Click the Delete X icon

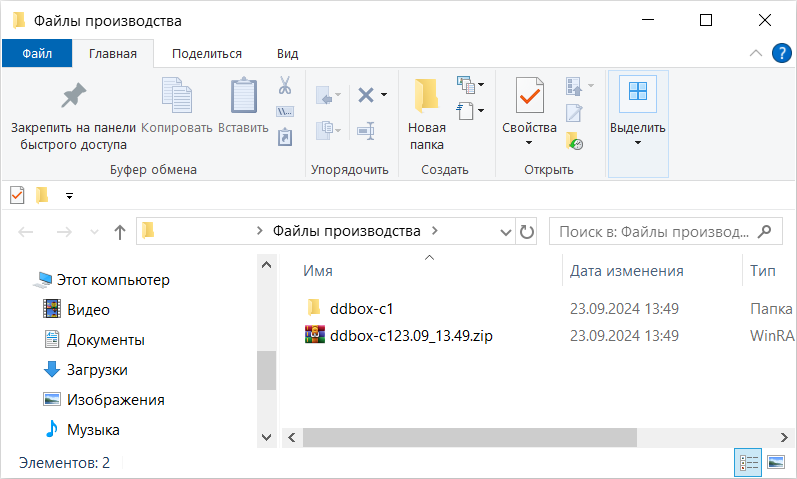point(366,95)
